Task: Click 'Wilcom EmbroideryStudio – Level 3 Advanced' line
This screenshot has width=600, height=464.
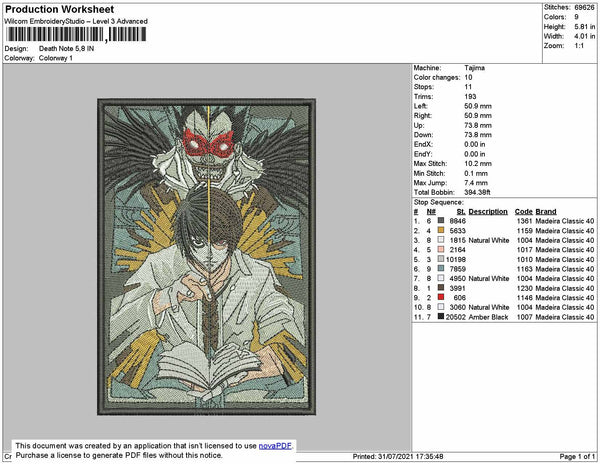Action: point(76,21)
